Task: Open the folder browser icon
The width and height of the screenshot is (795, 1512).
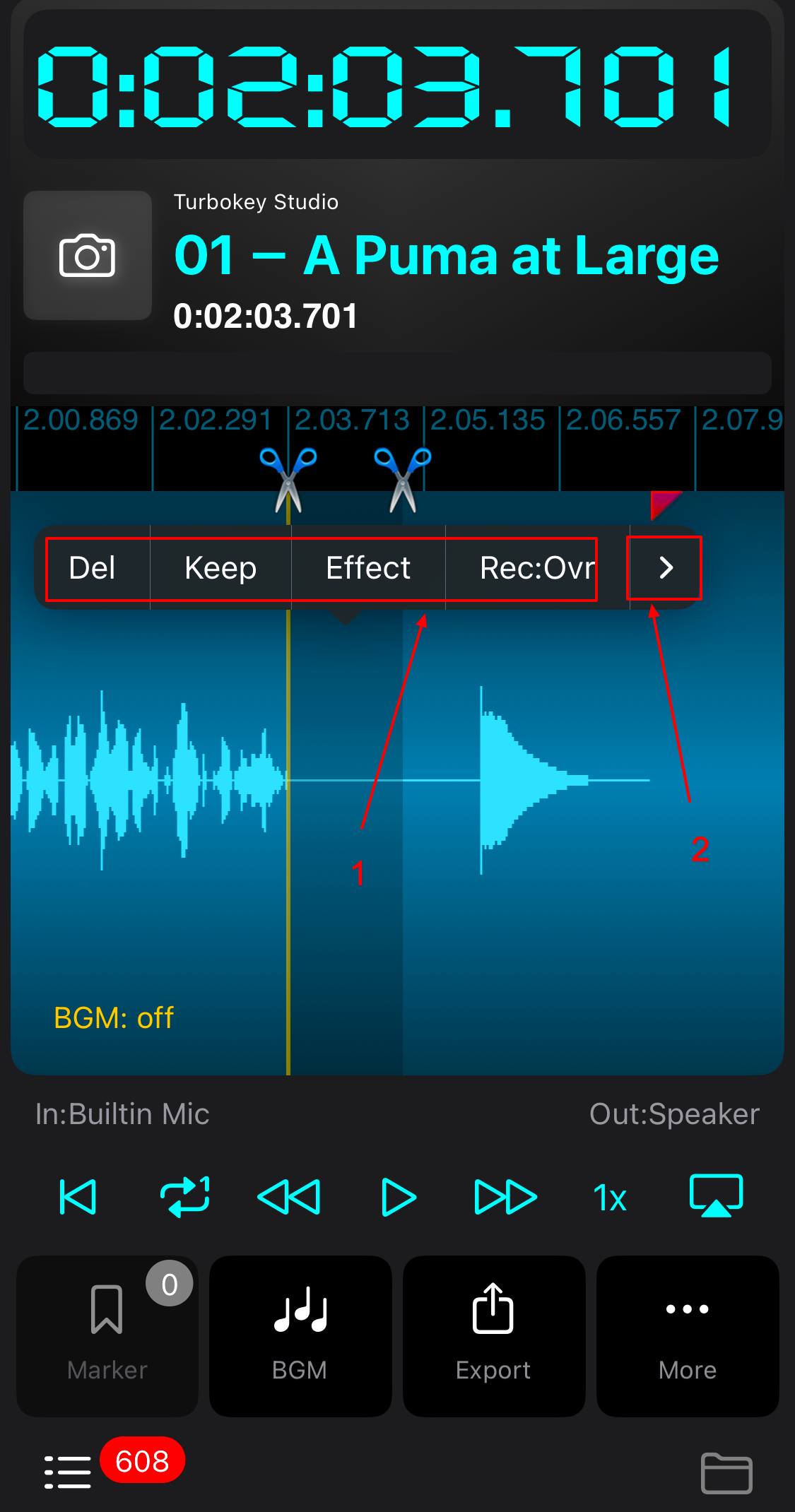Action: (726, 1473)
